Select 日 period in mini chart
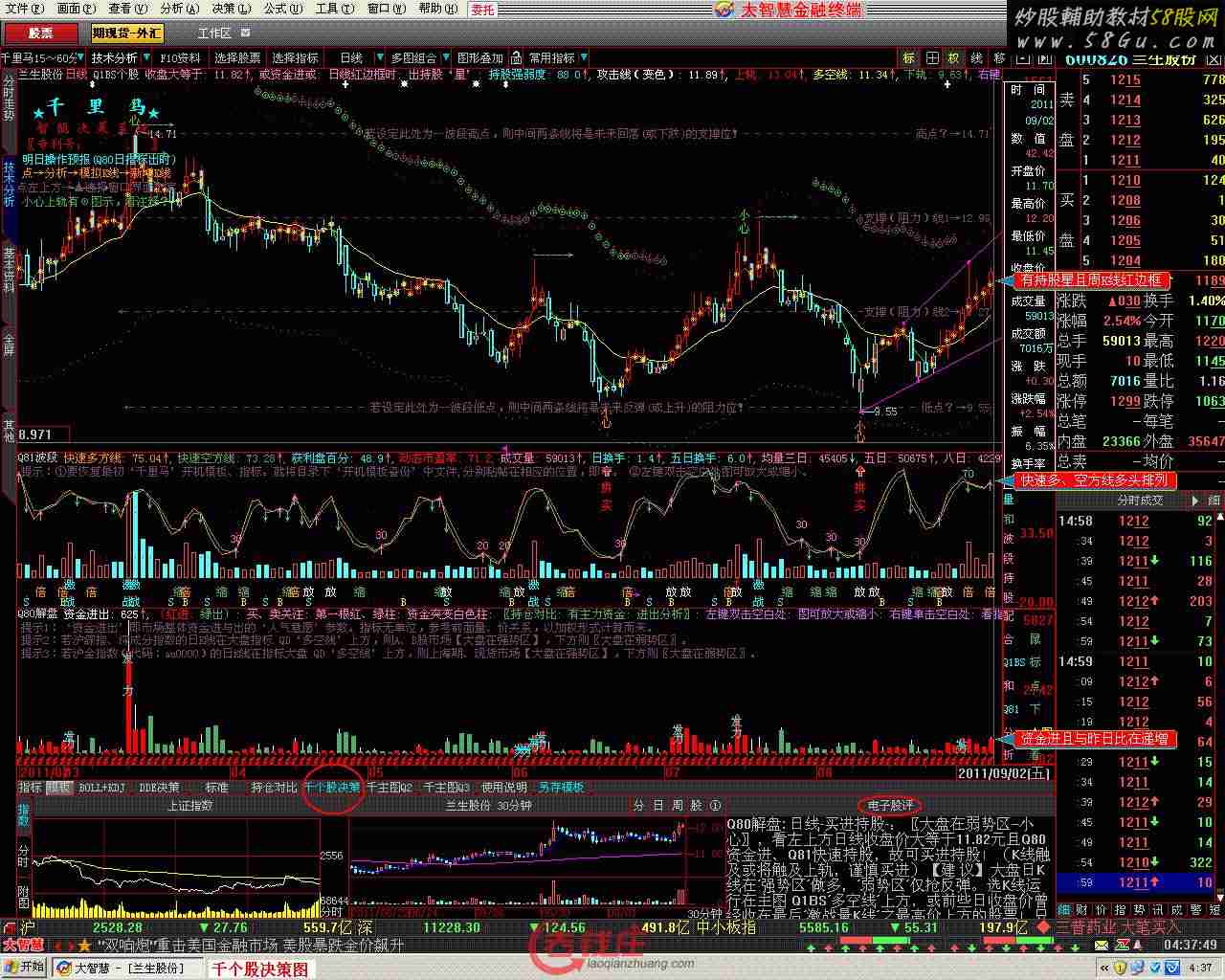This screenshot has height=980, width=1225. coord(657,806)
